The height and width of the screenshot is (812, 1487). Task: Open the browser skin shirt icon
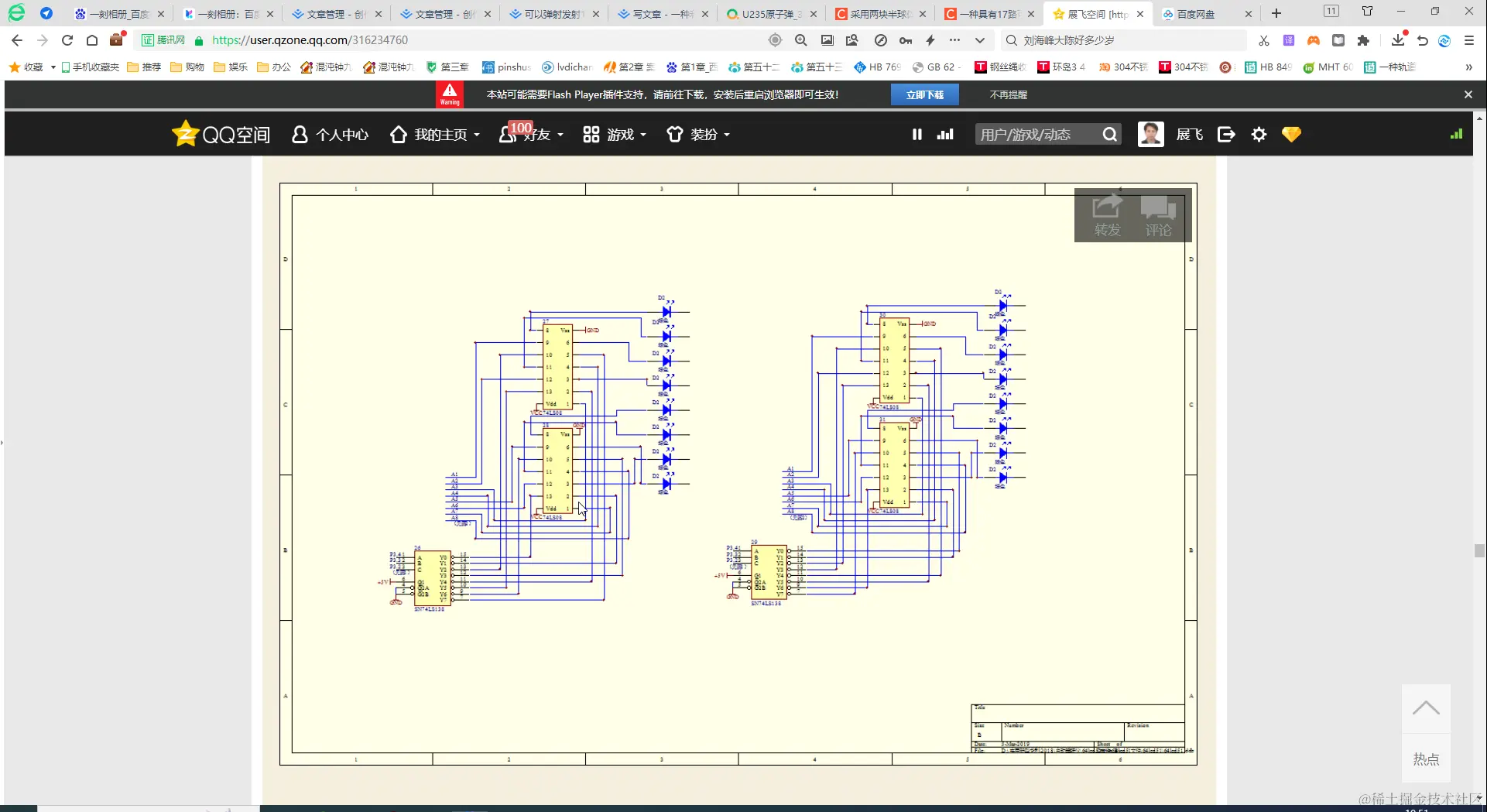[x=1368, y=12]
